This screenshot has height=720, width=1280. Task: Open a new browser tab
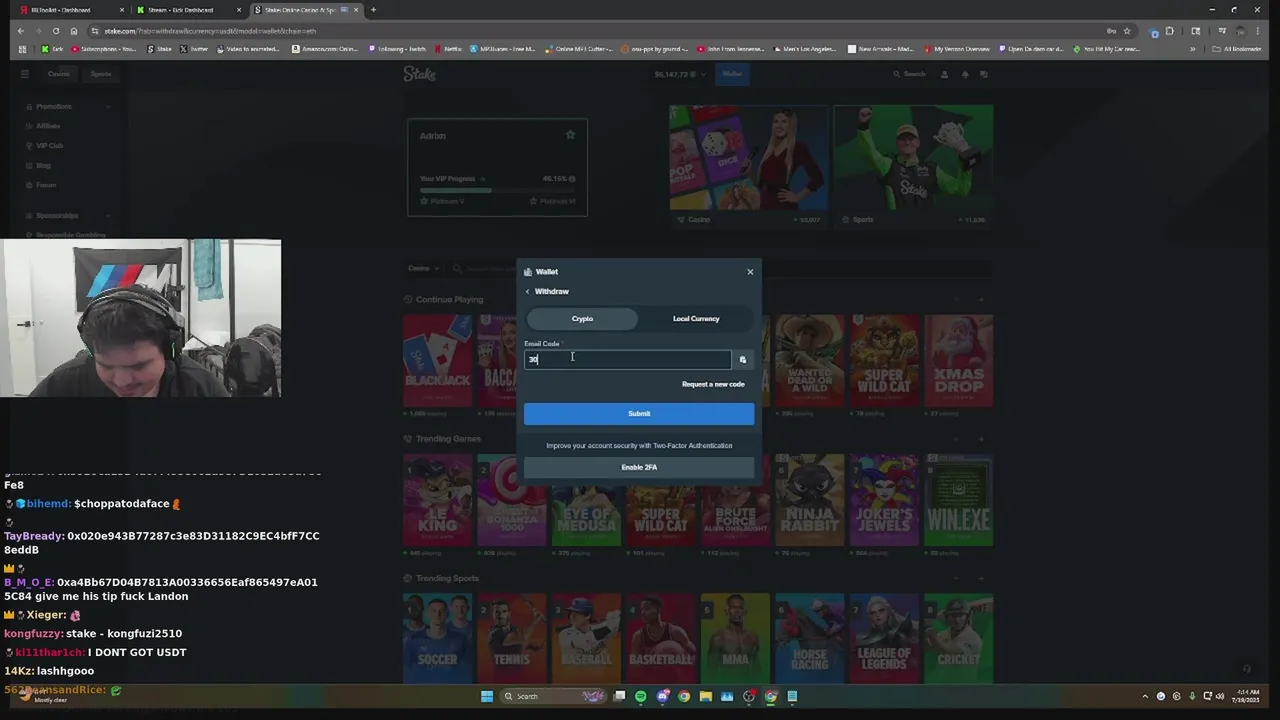pyautogui.click(x=373, y=10)
